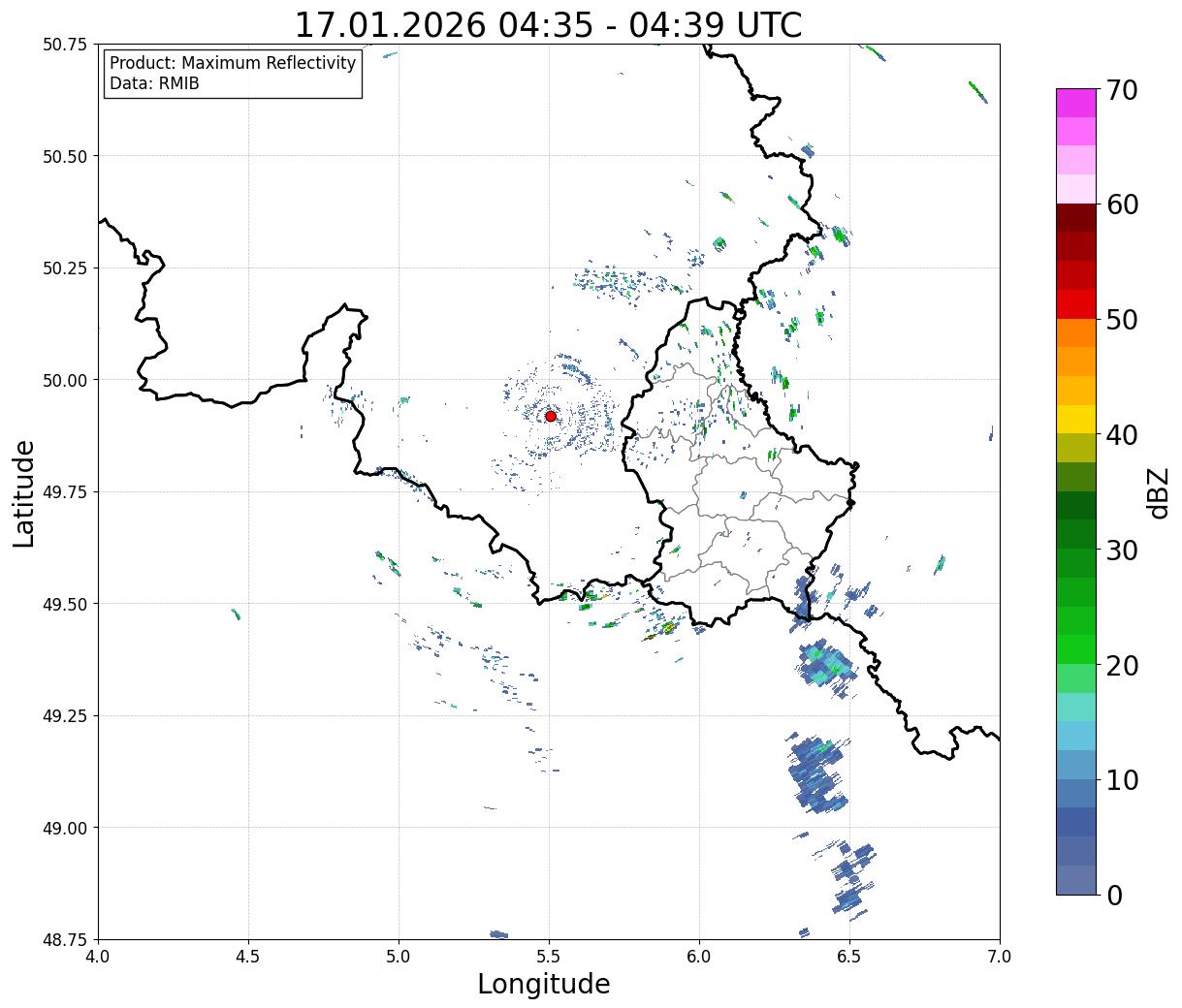
Task: Click the latitude tick label 49.50
Action: coord(65,604)
